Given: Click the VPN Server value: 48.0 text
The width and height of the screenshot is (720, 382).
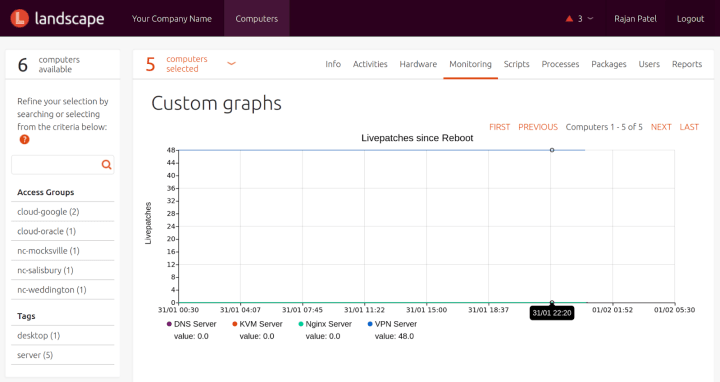Looking at the screenshot, I should click(394, 336).
